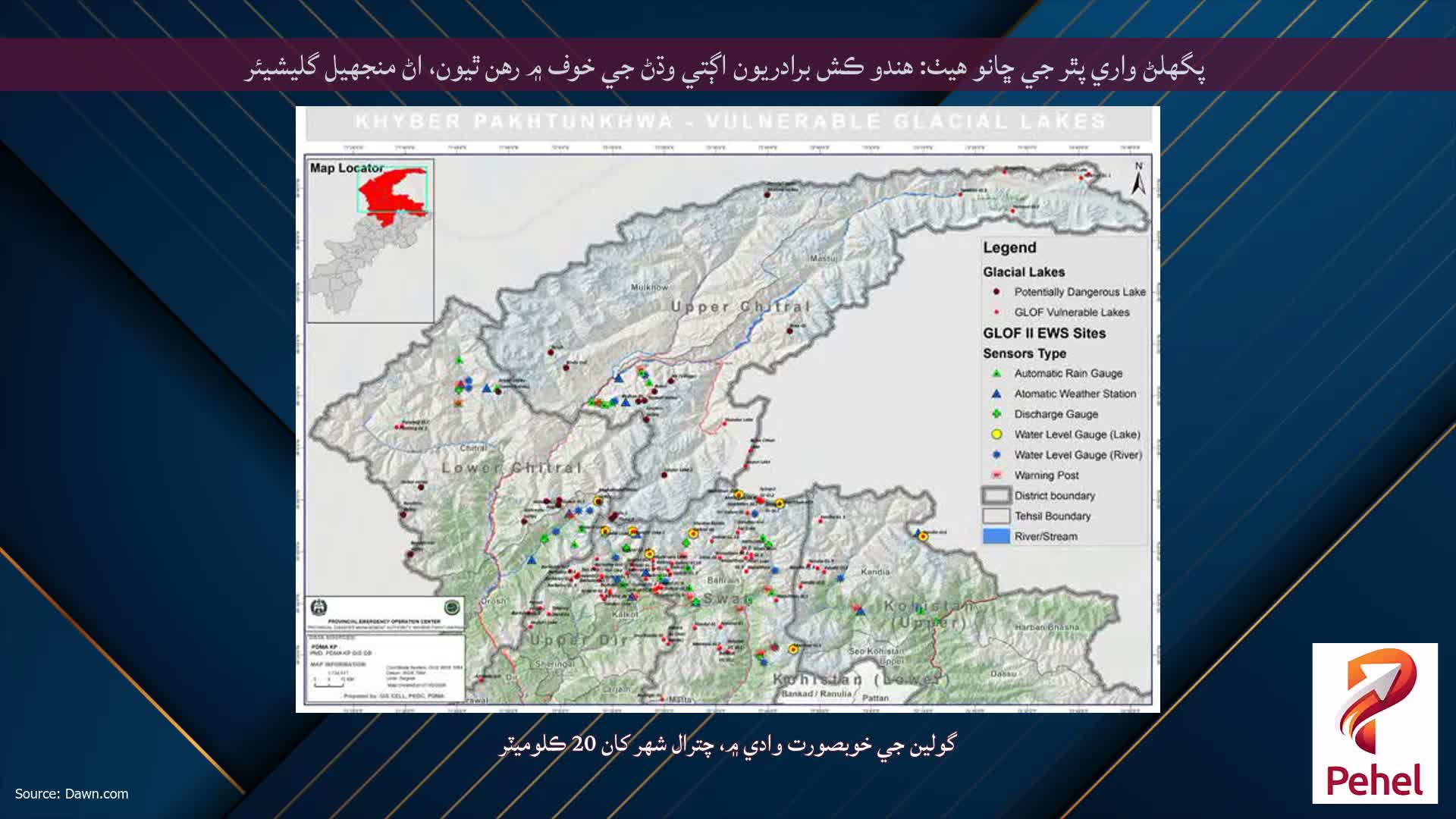Click the Tehsil Boundary legend box

click(x=996, y=516)
